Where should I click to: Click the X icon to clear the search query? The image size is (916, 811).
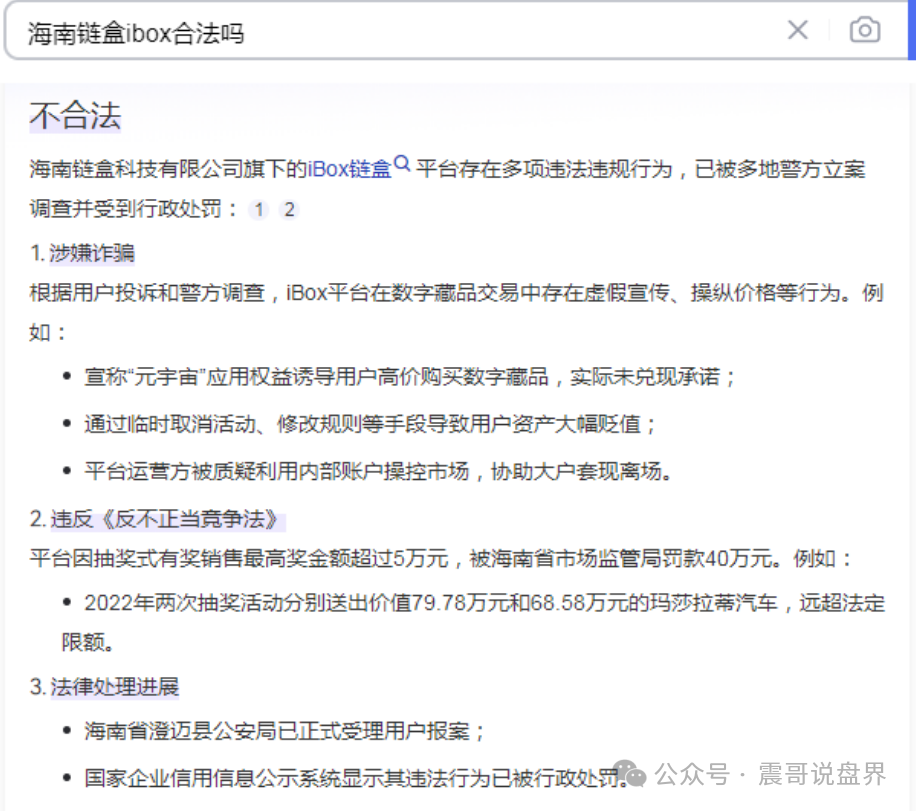tap(797, 30)
